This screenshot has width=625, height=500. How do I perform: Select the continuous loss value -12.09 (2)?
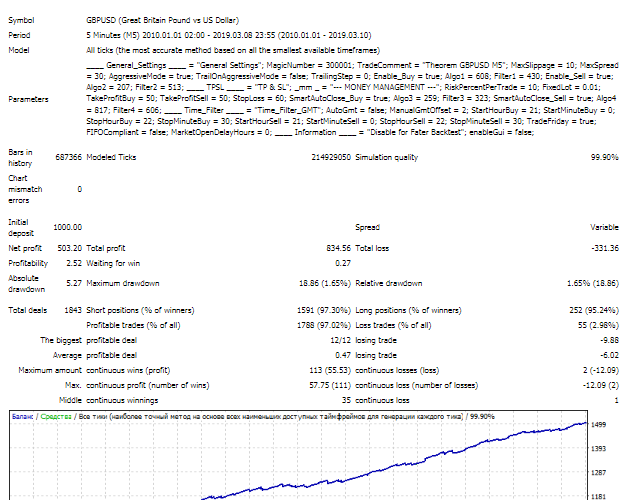coord(601,386)
